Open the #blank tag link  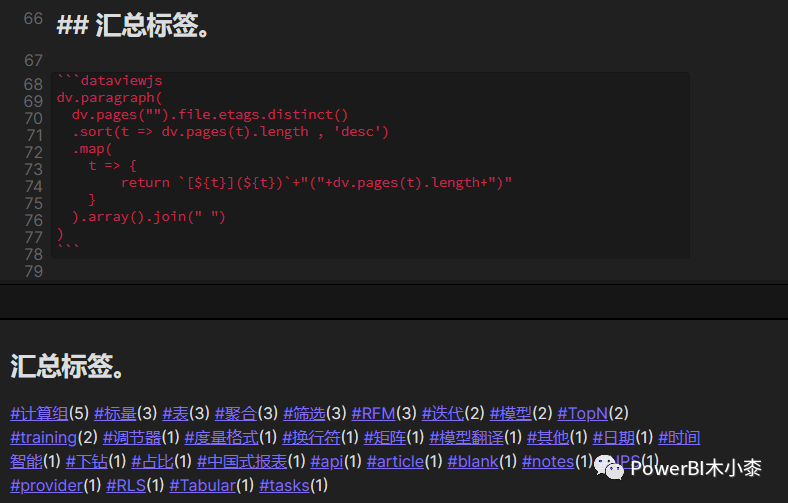click(x=473, y=462)
